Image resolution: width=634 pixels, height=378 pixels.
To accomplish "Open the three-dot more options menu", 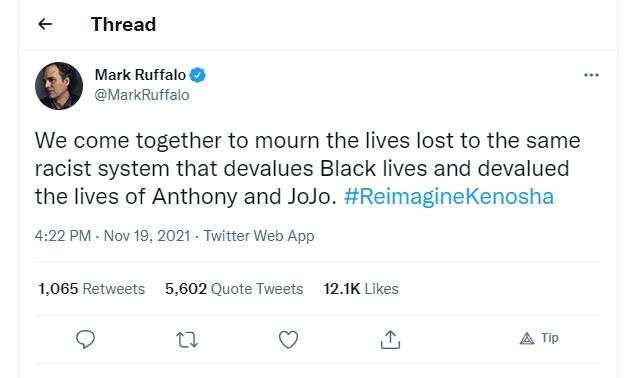I will 591,75.
